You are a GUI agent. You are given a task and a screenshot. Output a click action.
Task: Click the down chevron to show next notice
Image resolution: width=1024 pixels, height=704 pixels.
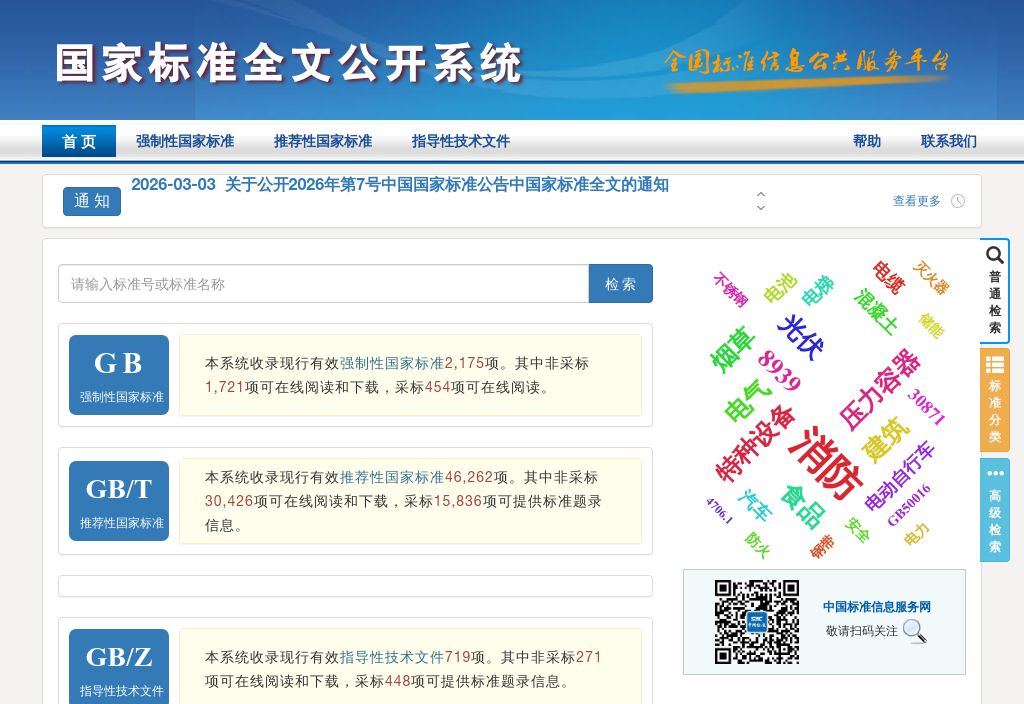[x=761, y=206]
